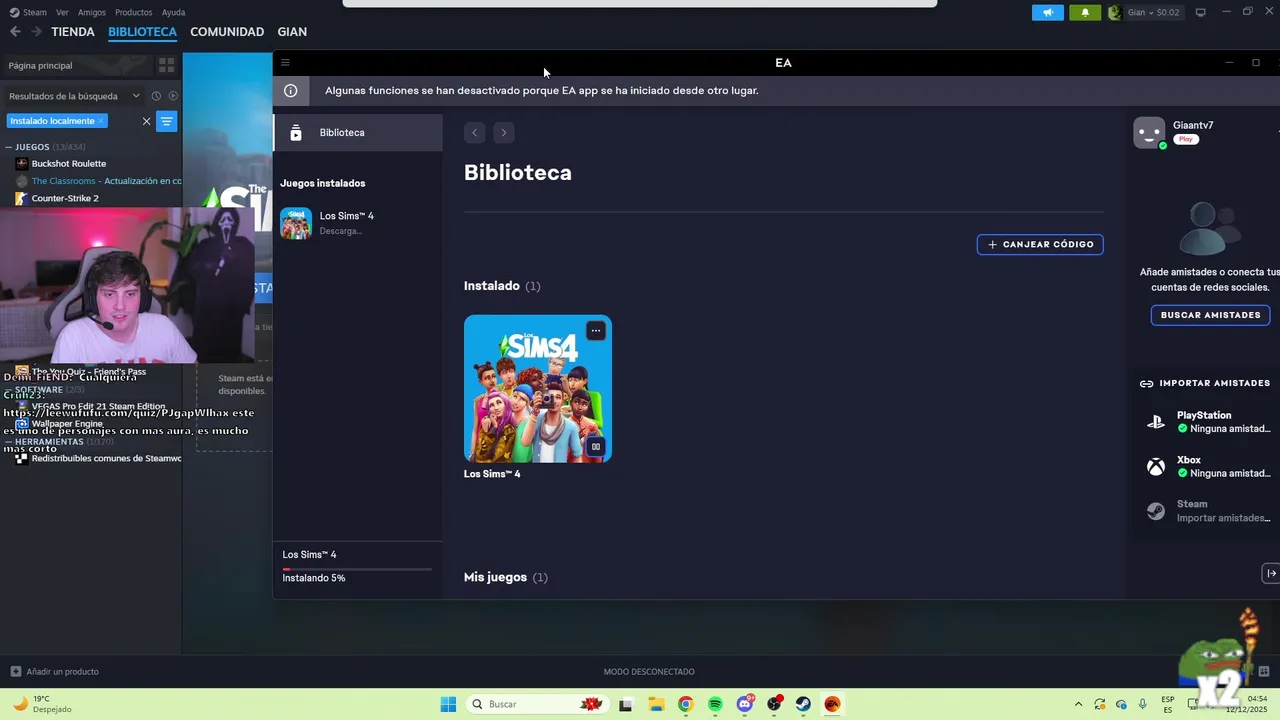Show hidden system tray icons

click(1078, 704)
